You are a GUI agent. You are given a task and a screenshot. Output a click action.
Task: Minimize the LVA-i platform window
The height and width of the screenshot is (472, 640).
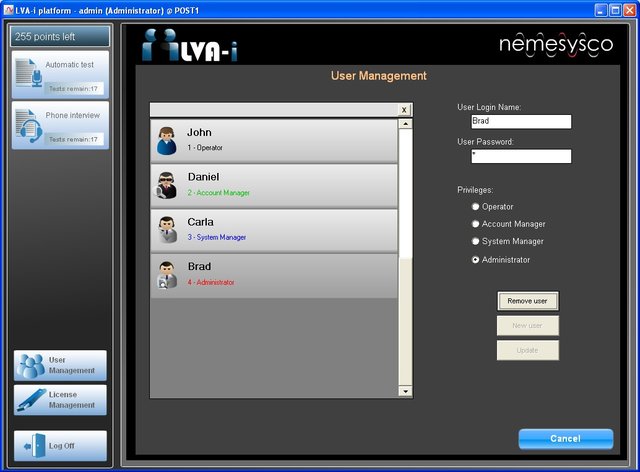tap(600, 10)
